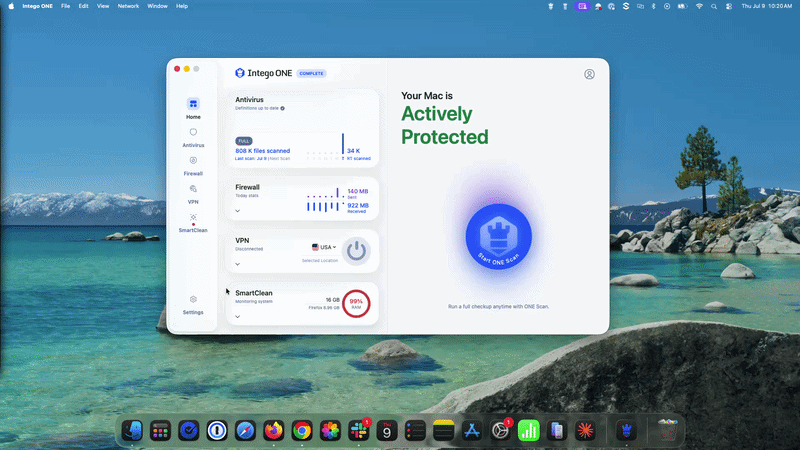800x450 pixels.
Task: Click the 808 K files scanned text
Action: coord(262,151)
